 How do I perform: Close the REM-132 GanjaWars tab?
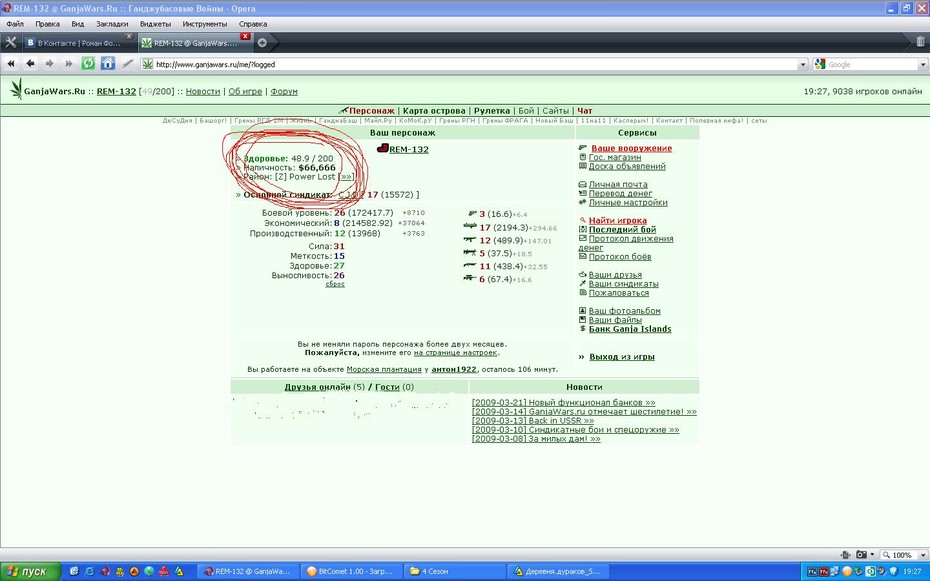click(245, 37)
